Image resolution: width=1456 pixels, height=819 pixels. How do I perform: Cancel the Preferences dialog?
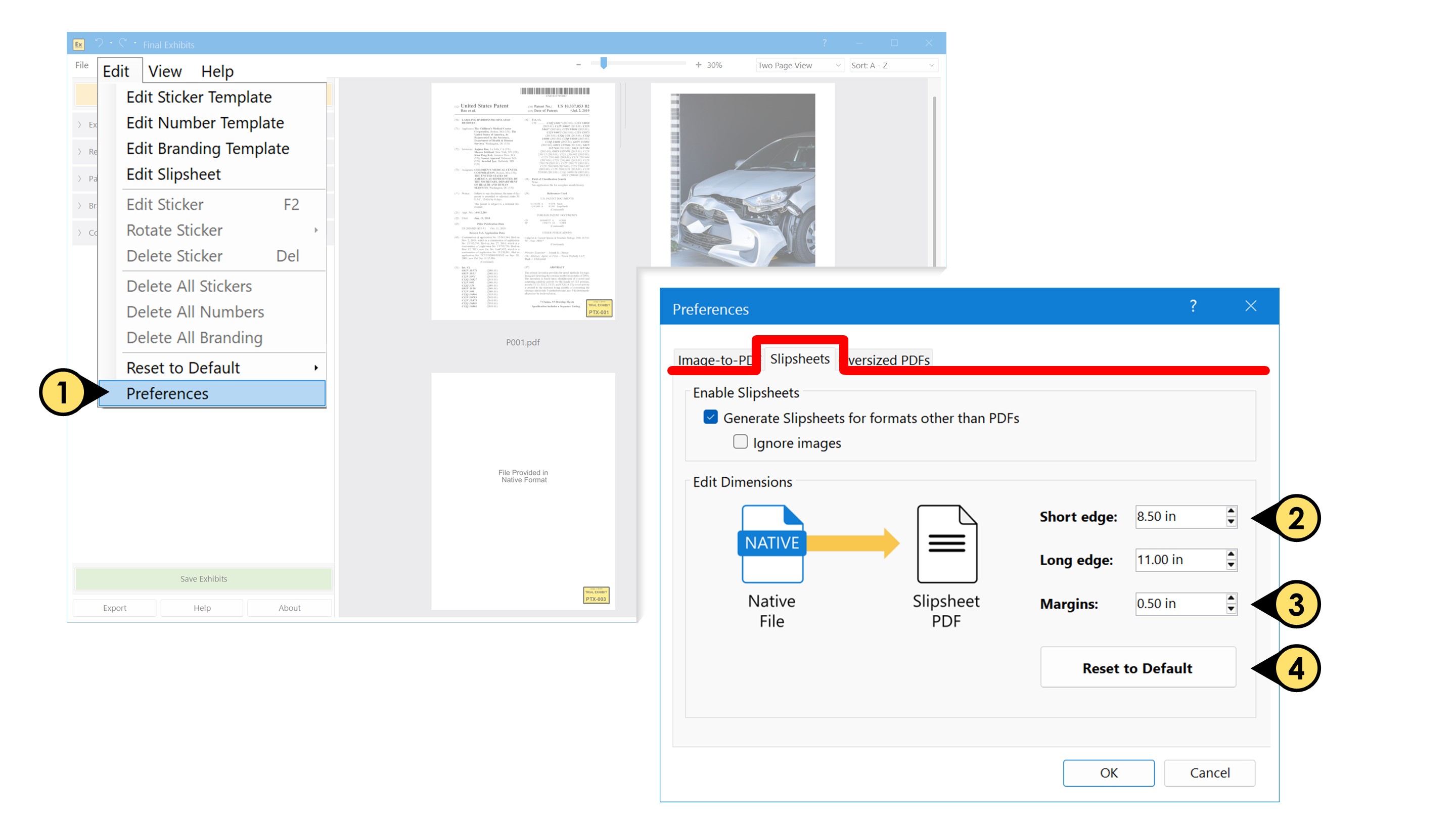point(1210,773)
